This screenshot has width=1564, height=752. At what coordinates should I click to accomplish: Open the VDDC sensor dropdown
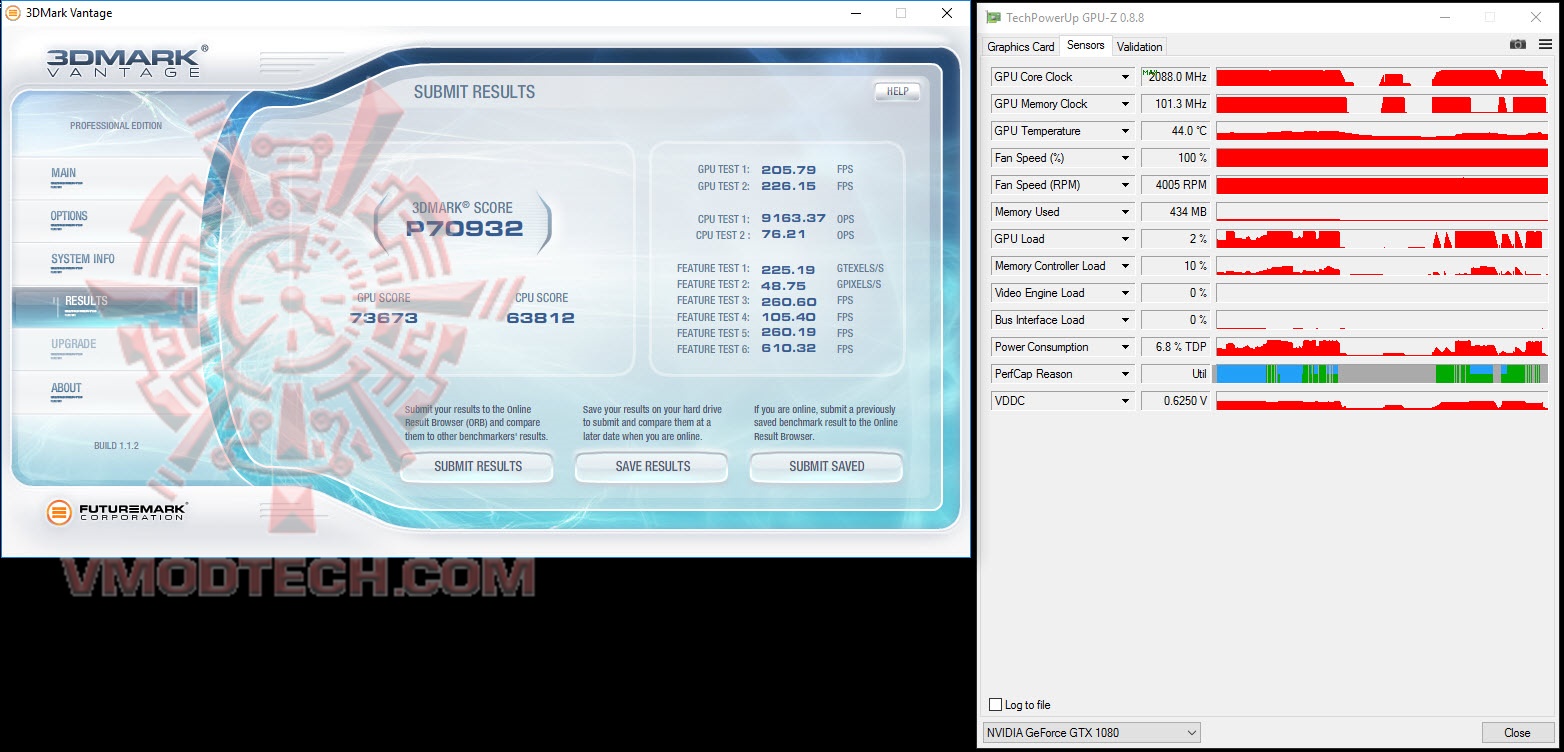point(1125,401)
